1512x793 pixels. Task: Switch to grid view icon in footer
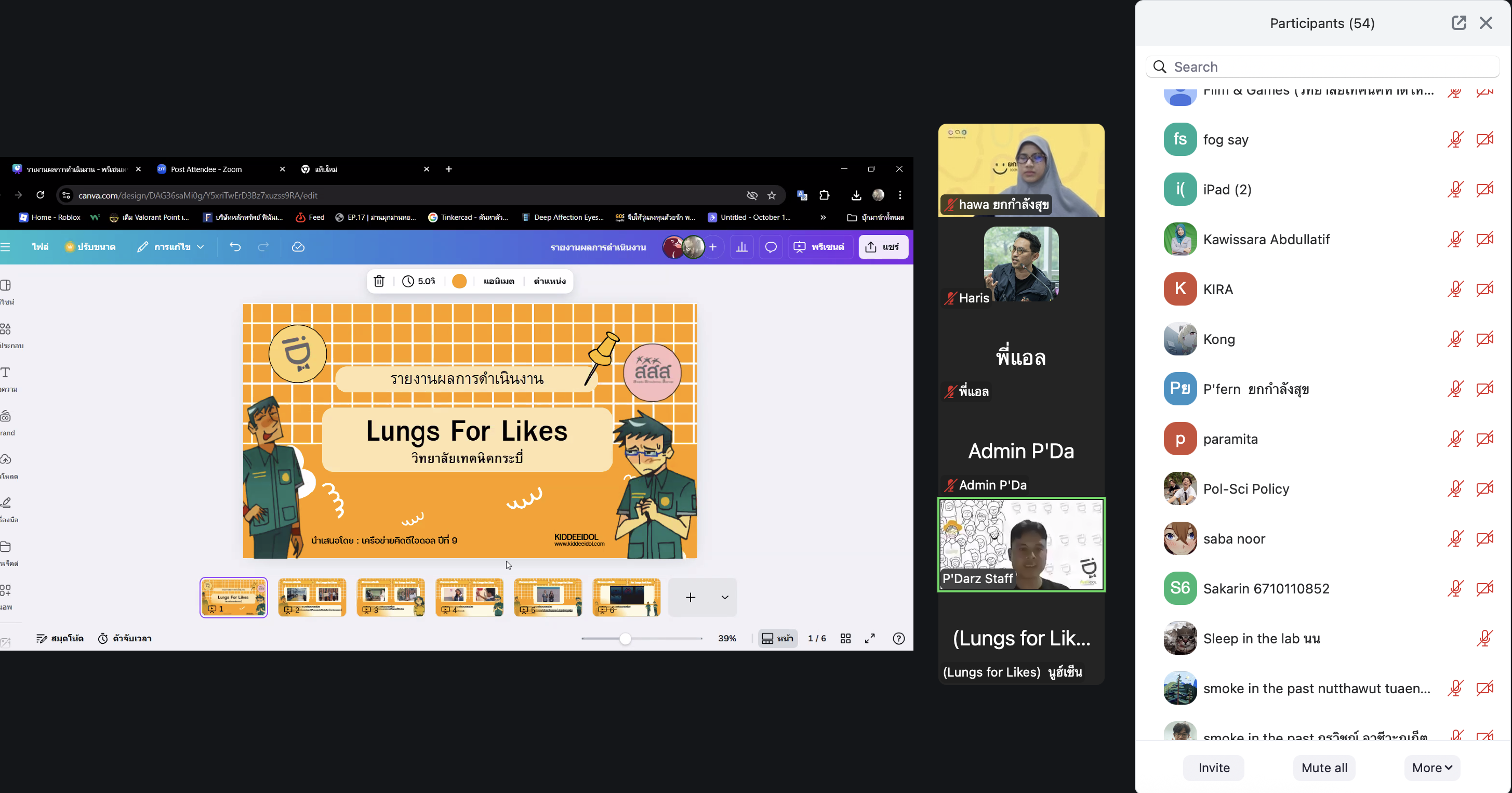point(845,639)
